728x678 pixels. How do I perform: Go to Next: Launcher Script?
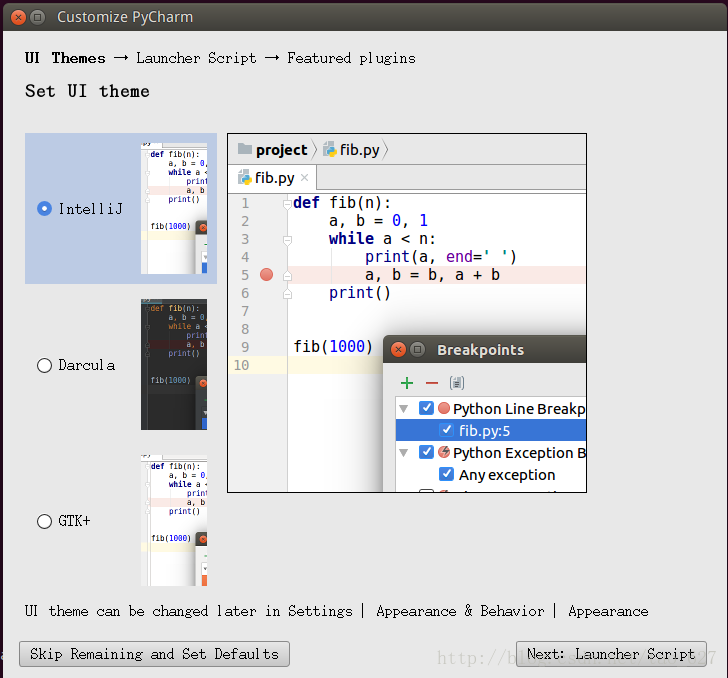[x=611, y=654]
